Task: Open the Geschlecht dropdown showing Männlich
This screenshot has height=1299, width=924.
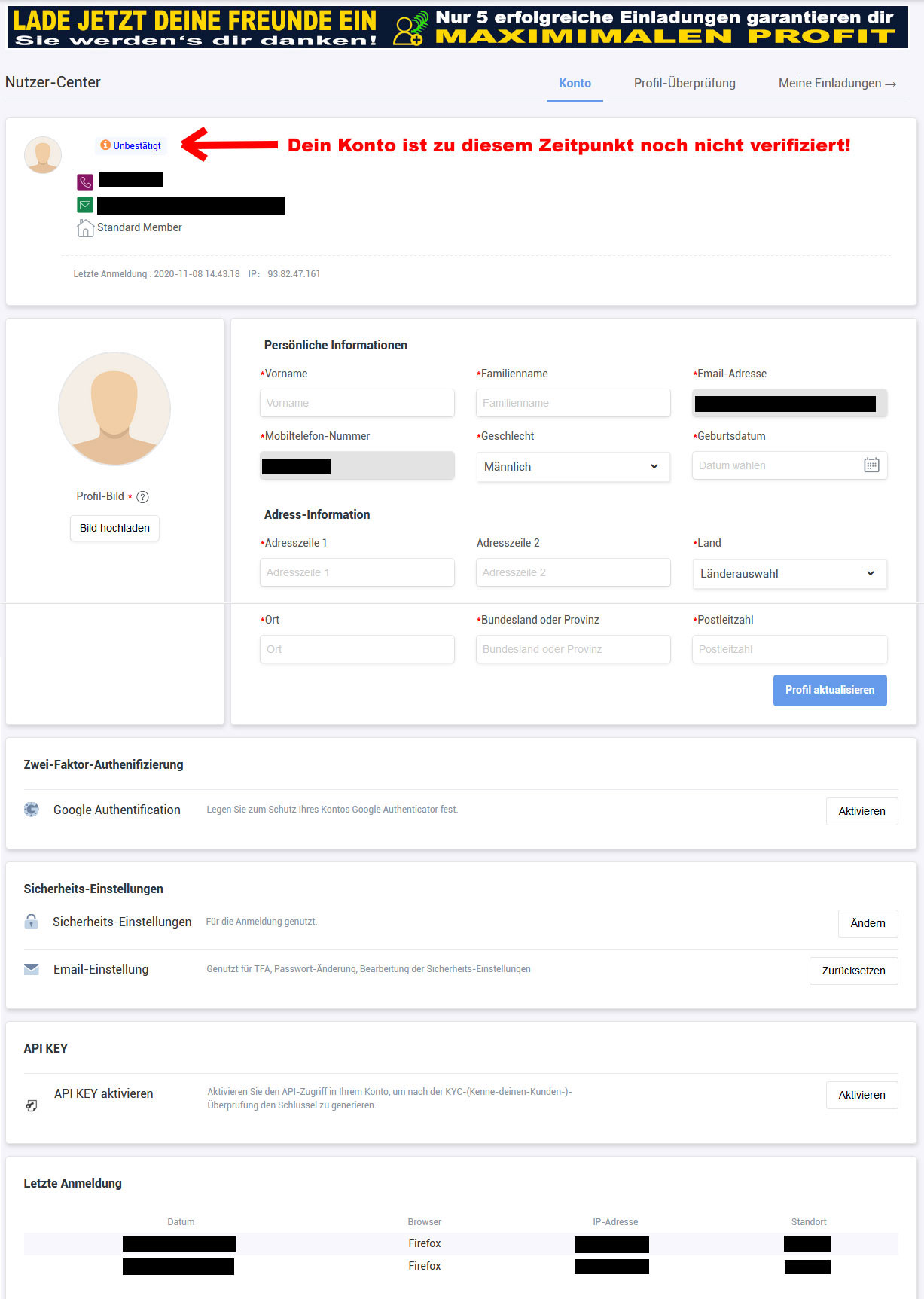Action: 572,467
